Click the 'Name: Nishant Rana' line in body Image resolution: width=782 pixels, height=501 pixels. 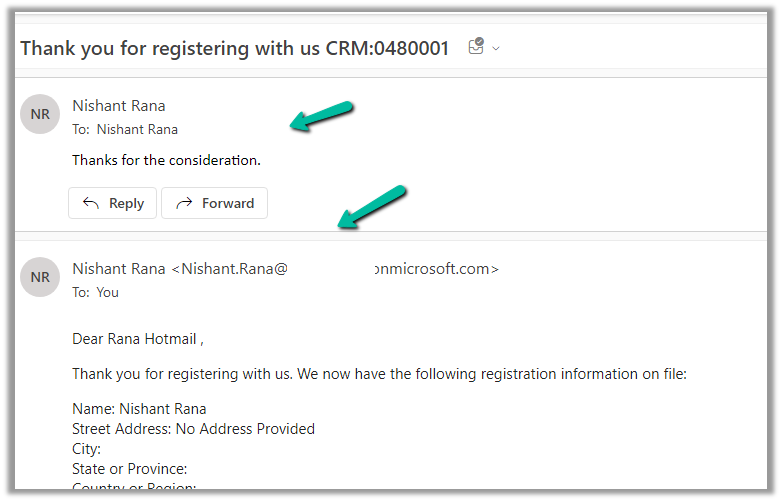pos(139,409)
